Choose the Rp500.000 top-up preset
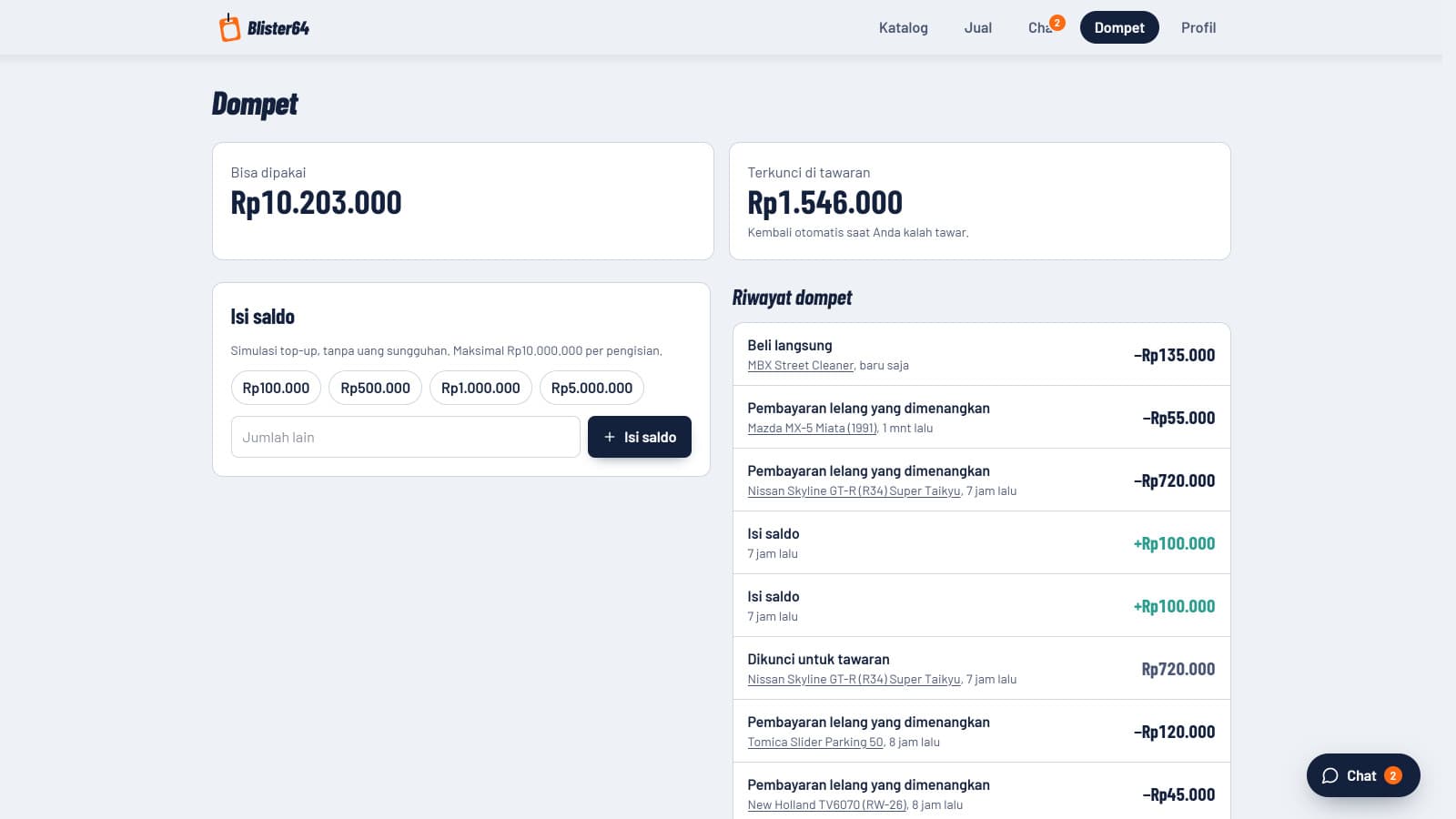The height and width of the screenshot is (819, 1456). coord(375,388)
